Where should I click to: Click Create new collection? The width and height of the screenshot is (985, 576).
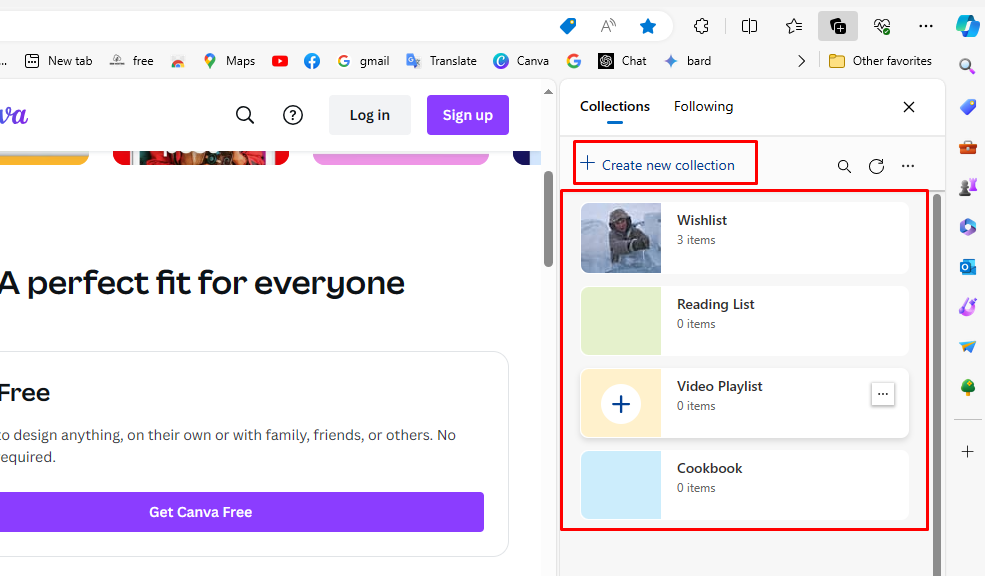pos(664,163)
